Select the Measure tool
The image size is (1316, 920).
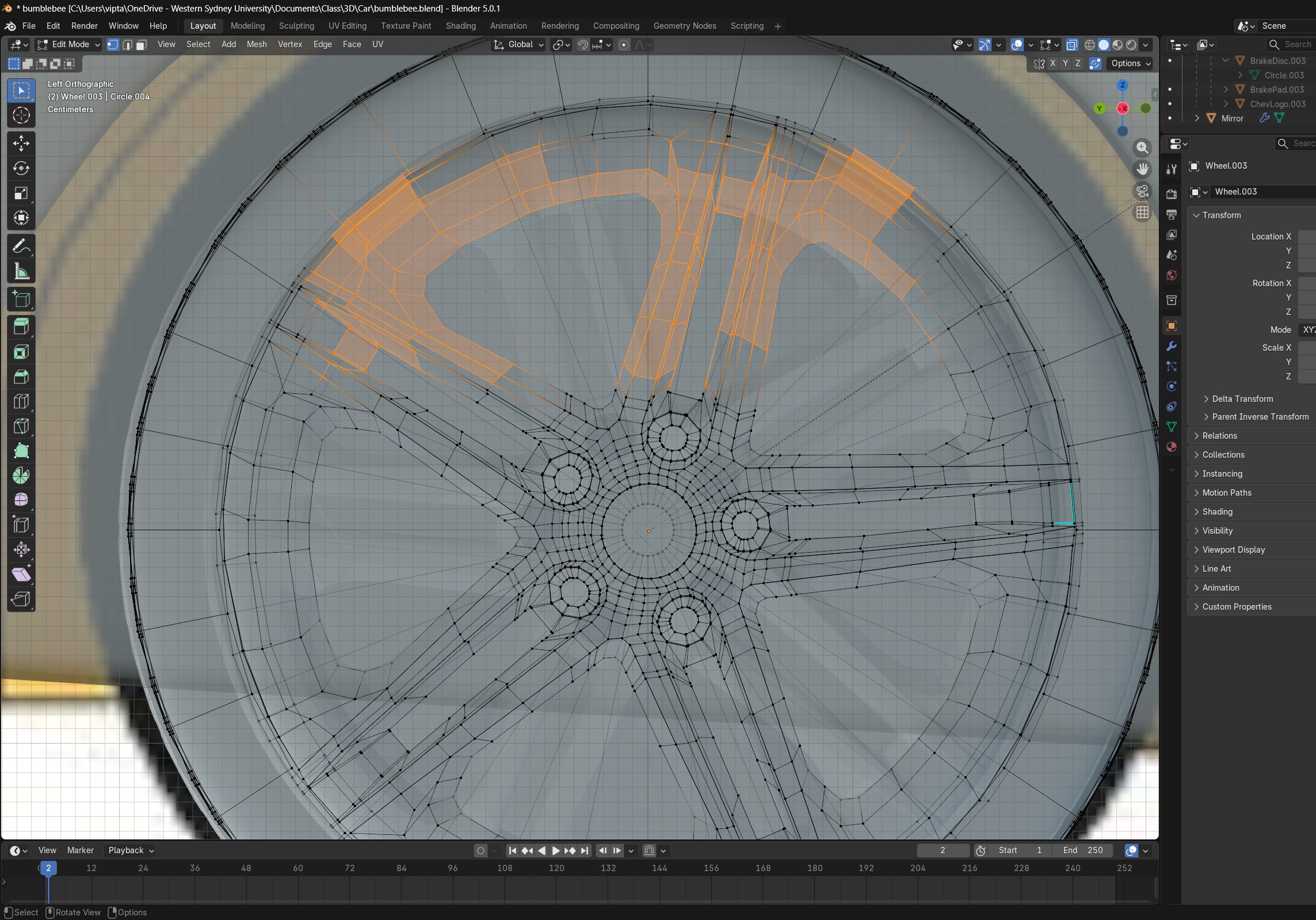tap(21, 271)
